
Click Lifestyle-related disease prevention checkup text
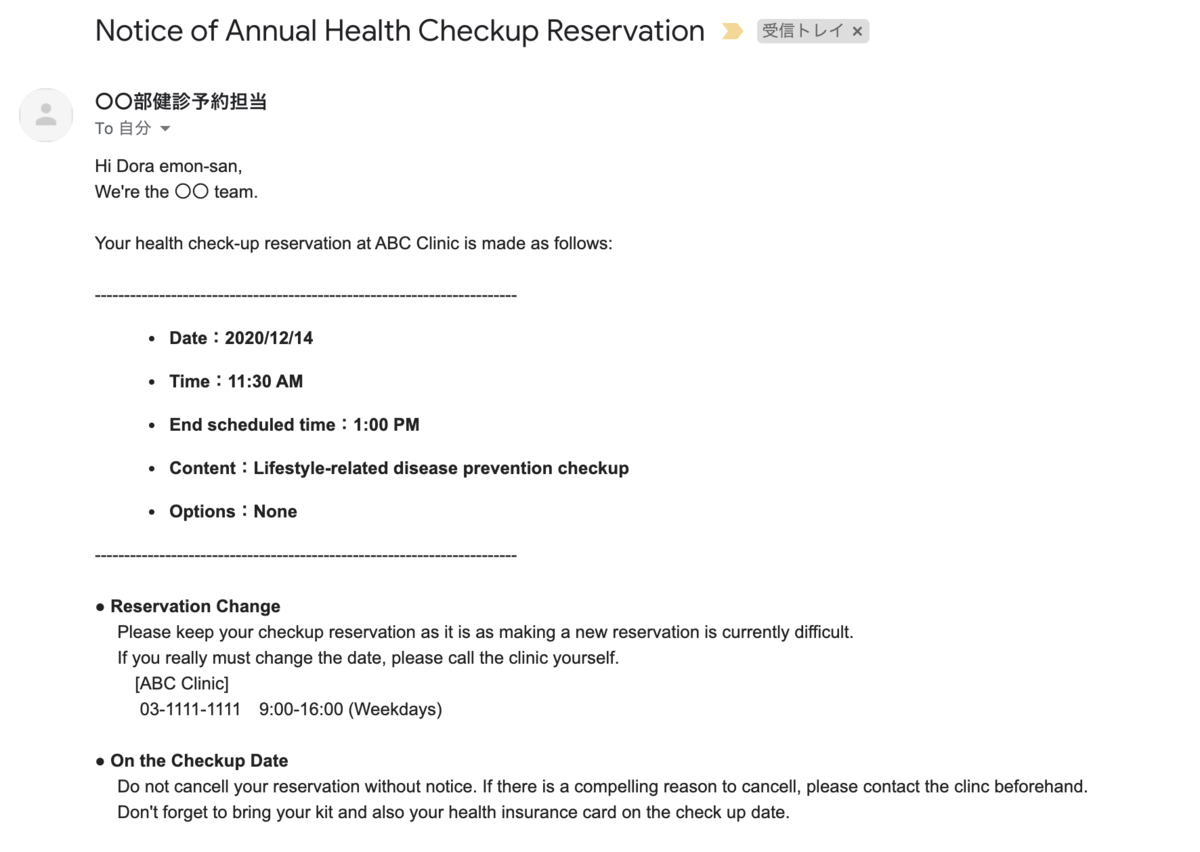point(441,468)
